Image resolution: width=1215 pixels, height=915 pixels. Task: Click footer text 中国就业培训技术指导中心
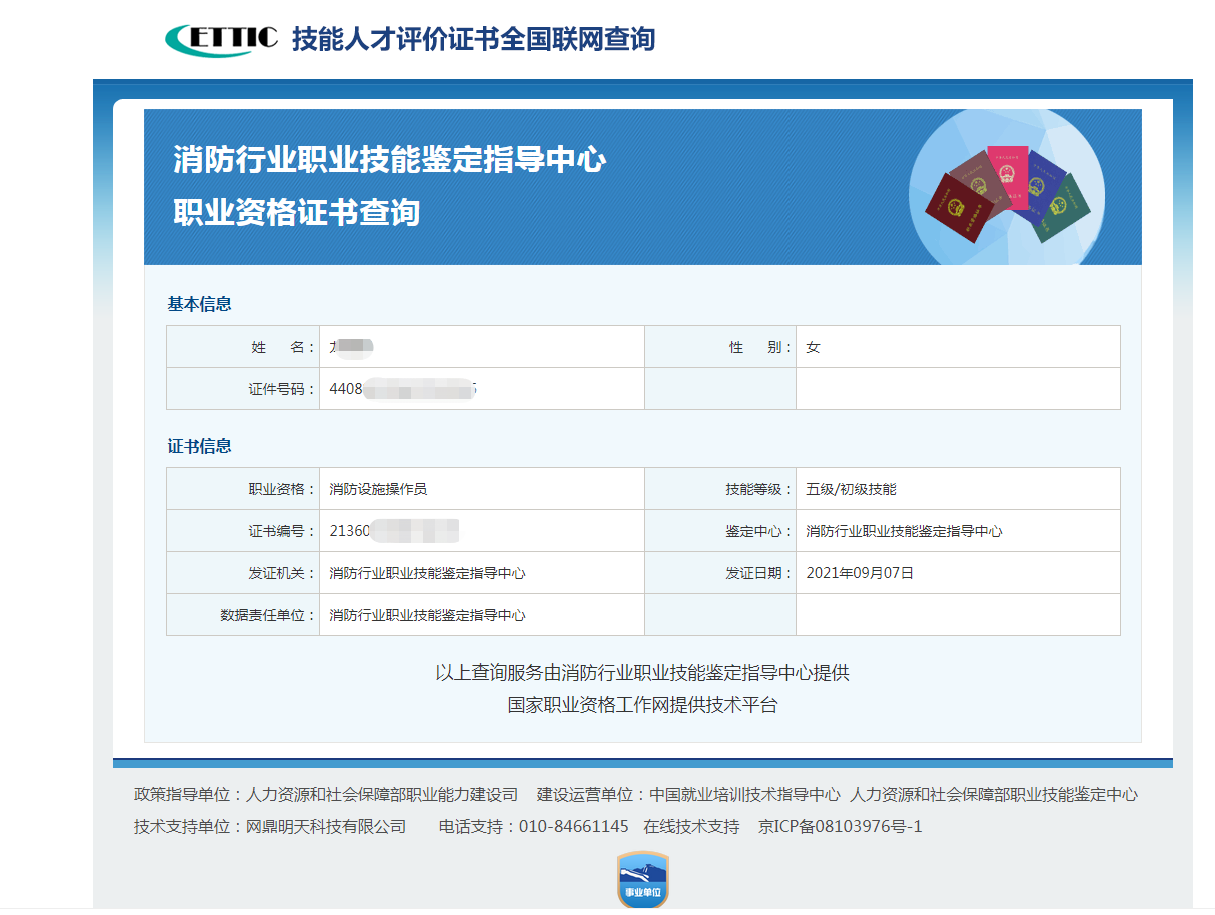(x=745, y=795)
